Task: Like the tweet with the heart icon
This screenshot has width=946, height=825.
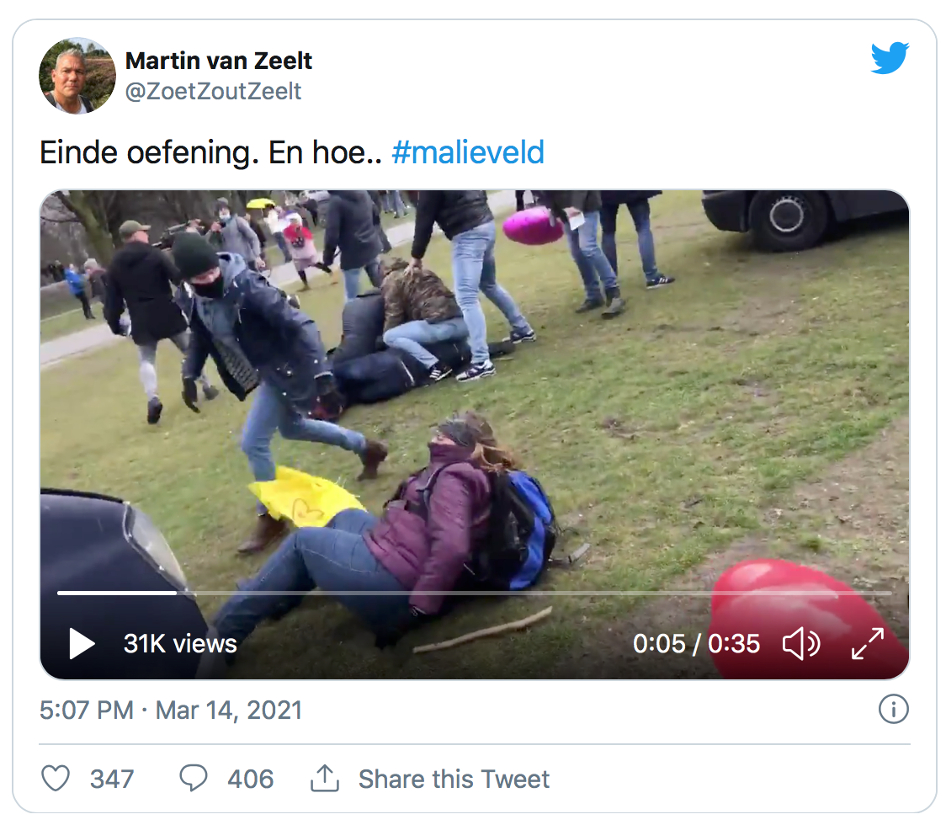Action: 56,779
